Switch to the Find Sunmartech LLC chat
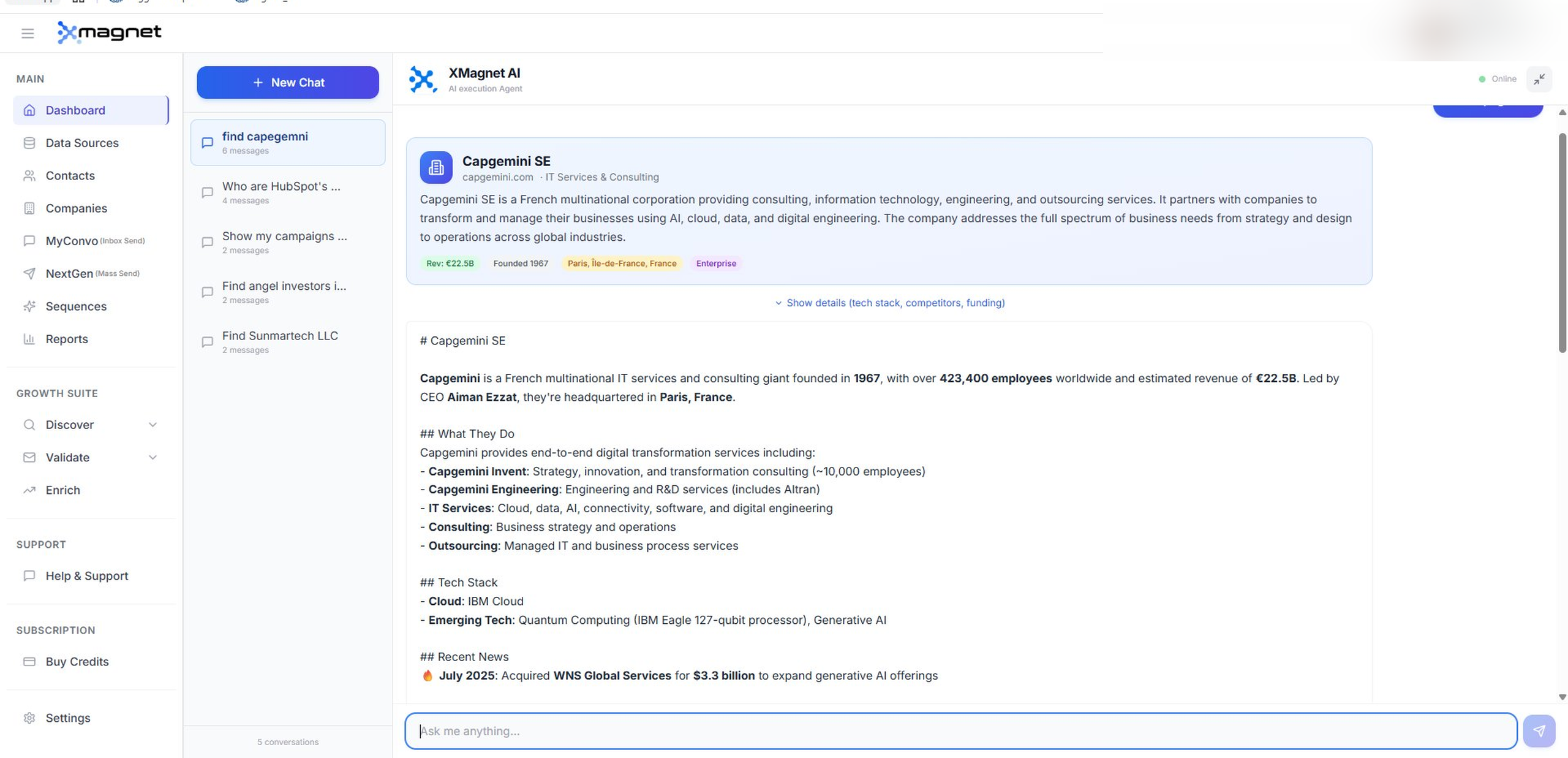This screenshot has height=758, width=1568. click(280, 342)
